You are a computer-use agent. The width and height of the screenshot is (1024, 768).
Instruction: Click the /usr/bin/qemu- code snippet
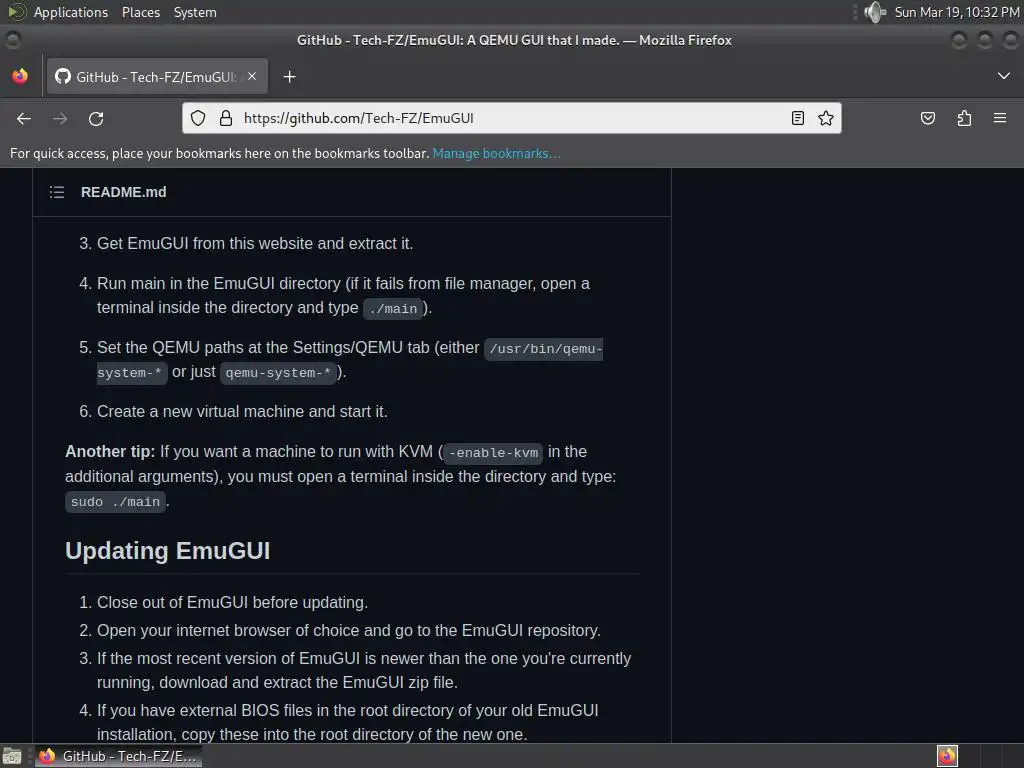point(545,349)
